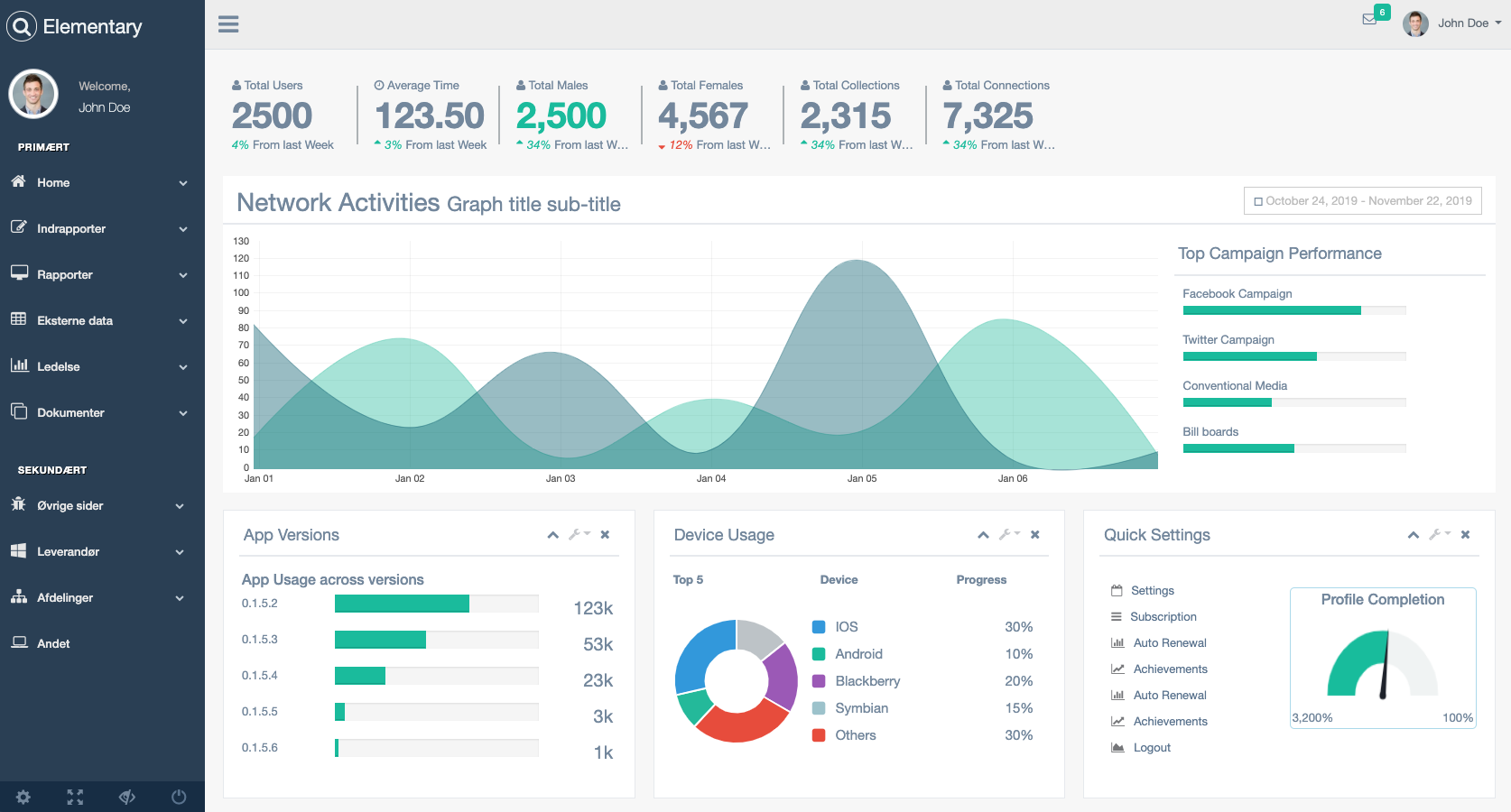The height and width of the screenshot is (812, 1511).
Task: Click the Bill boards progress bar
Action: [1294, 448]
